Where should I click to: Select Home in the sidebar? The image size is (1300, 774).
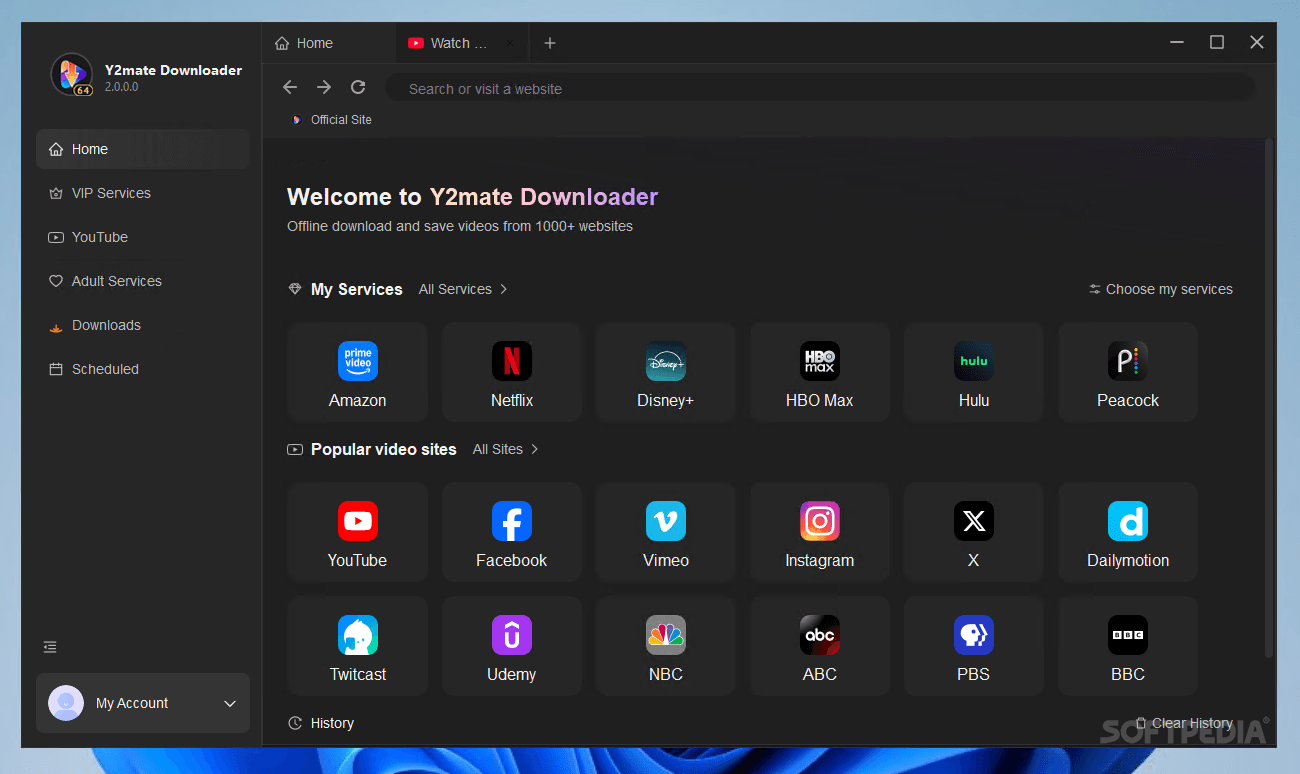[143, 149]
